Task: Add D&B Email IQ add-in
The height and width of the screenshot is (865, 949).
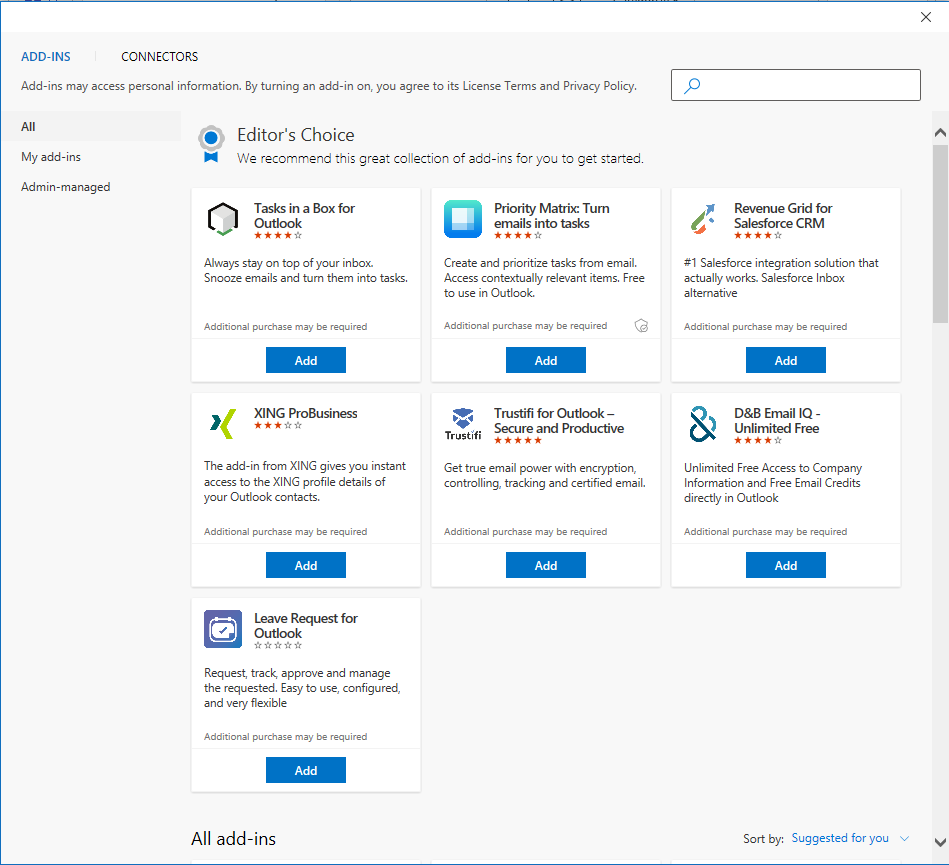Action: pyautogui.click(x=786, y=565)
